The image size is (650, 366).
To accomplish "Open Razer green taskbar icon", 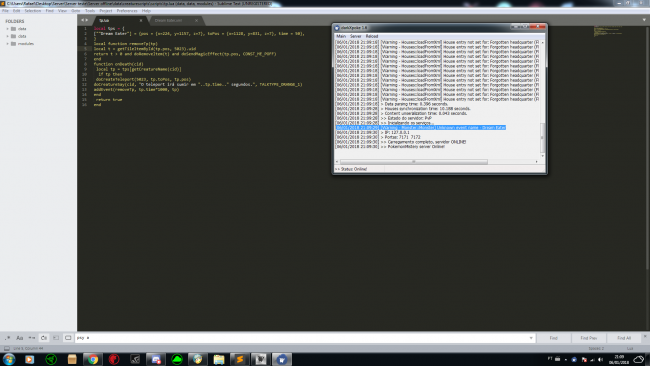I will (x=51, y=359).
